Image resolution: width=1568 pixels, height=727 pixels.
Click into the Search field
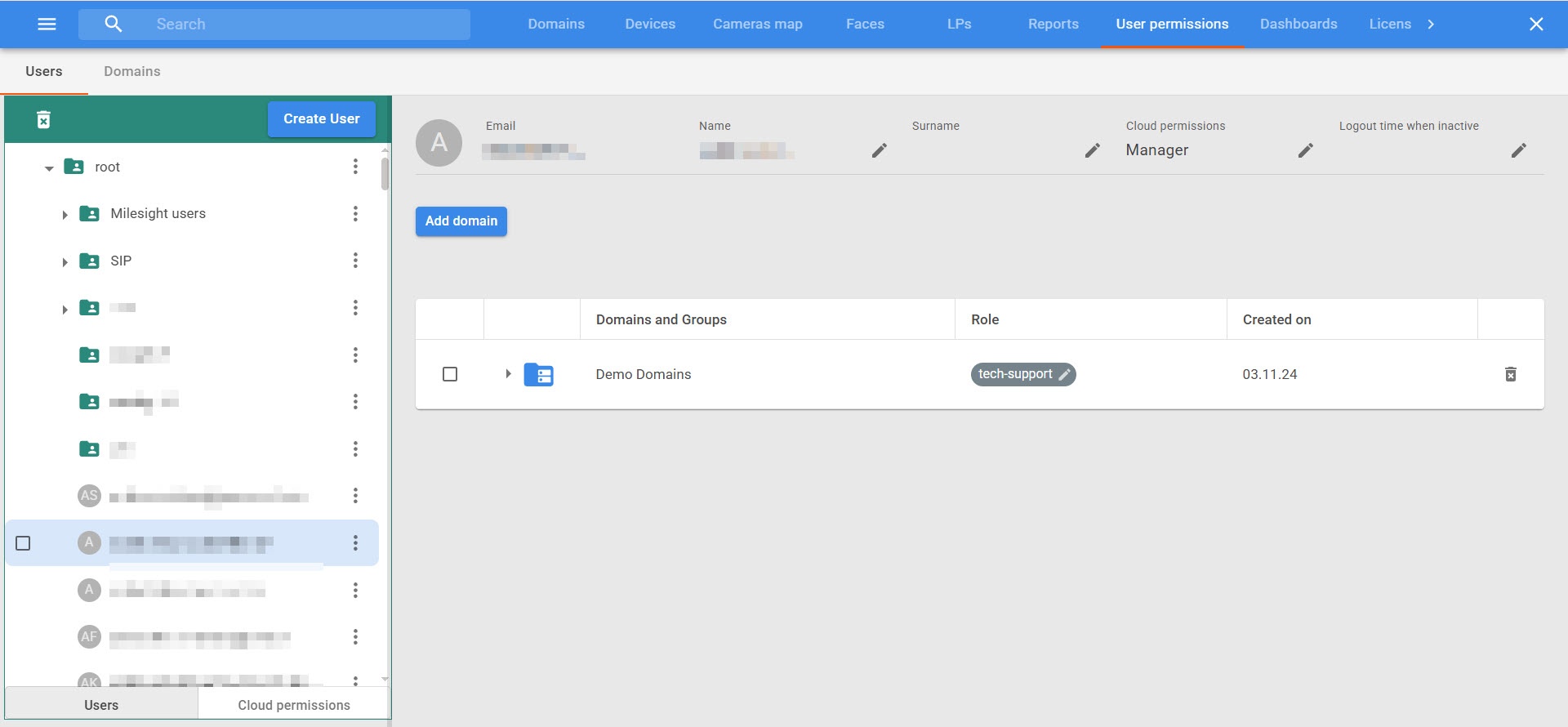(x=274, y=25)
